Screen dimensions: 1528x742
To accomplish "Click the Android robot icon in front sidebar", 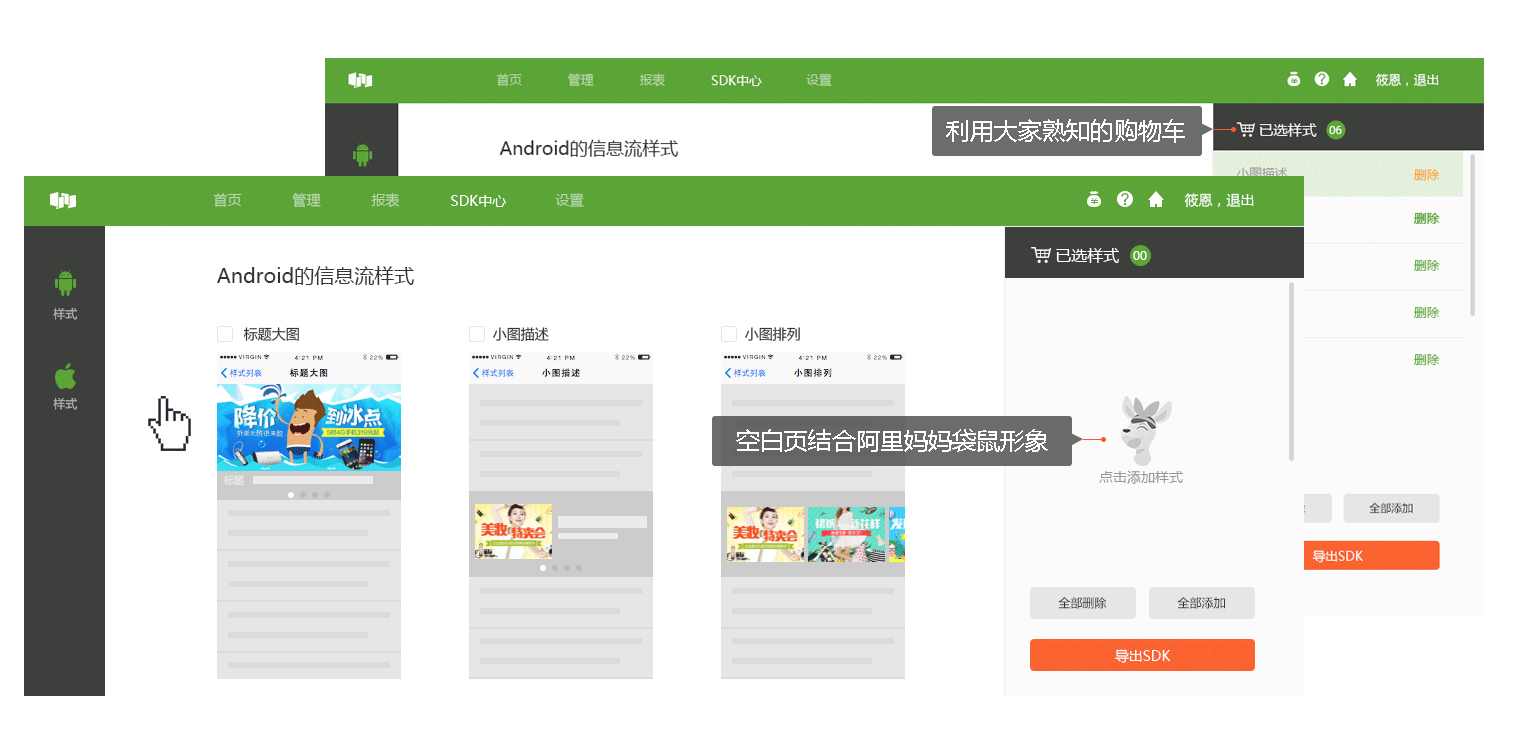I will pos(65,283).
